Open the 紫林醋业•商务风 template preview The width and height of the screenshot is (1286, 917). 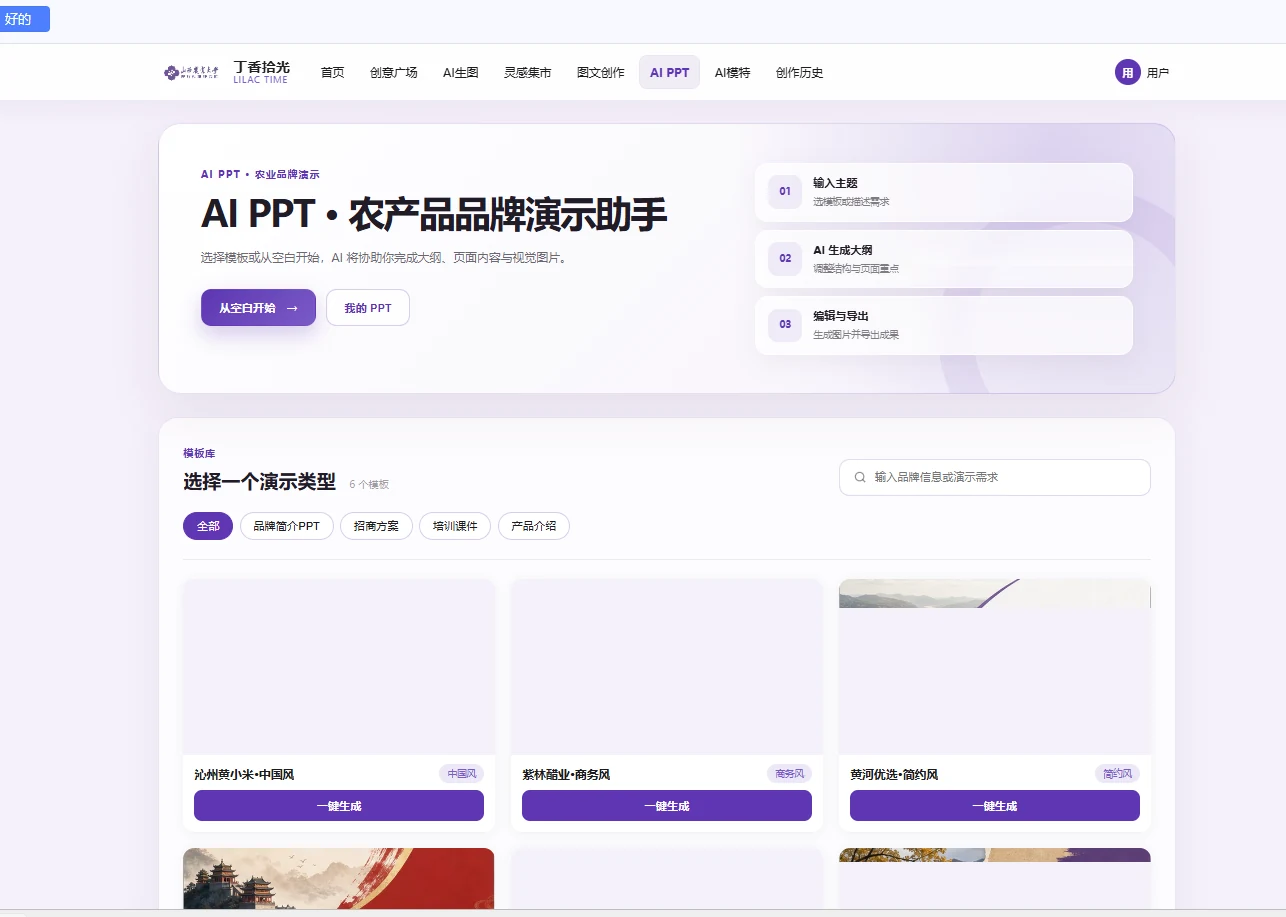[x=667, y=667]
